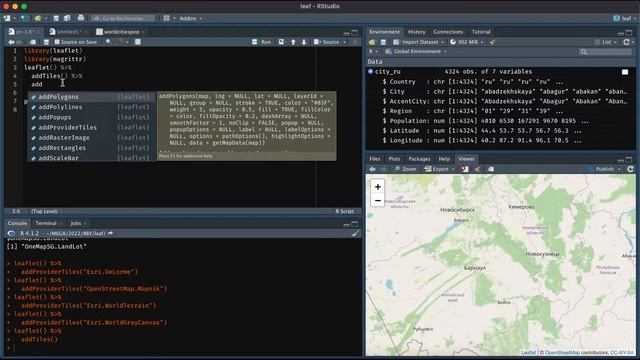Click the Code Tools wand icon
This screenshot has width=640, height=360.
point(120,42)
